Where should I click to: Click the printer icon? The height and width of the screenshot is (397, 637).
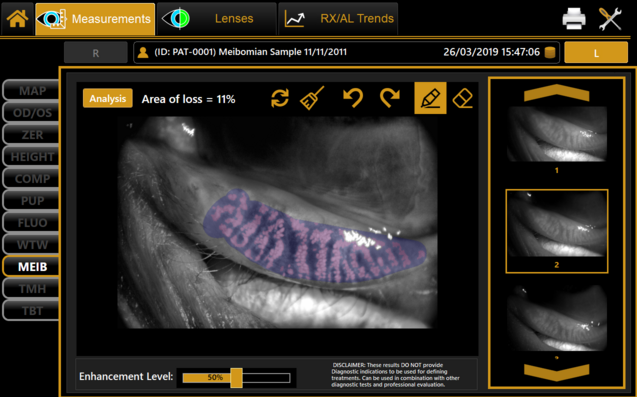[574, 18]
